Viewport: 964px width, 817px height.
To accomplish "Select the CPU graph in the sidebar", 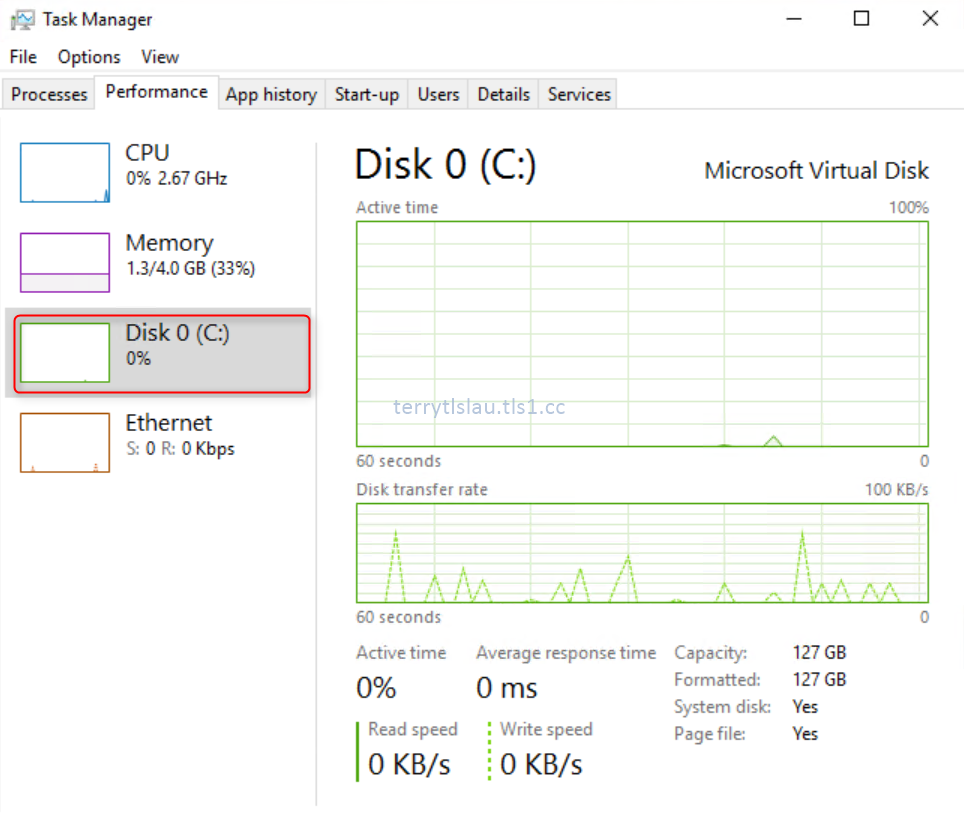I will pos(64,172).
